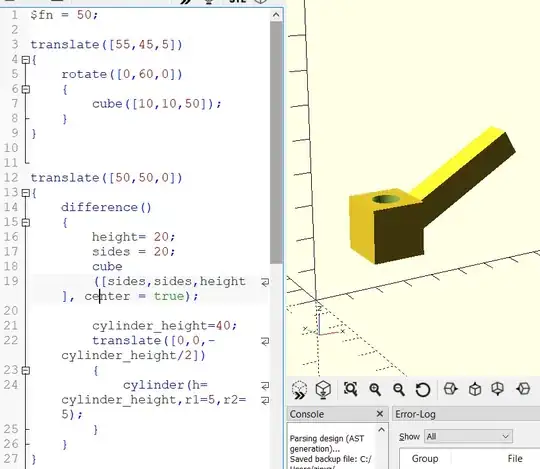Switch to the Top view cube icon

475,389
